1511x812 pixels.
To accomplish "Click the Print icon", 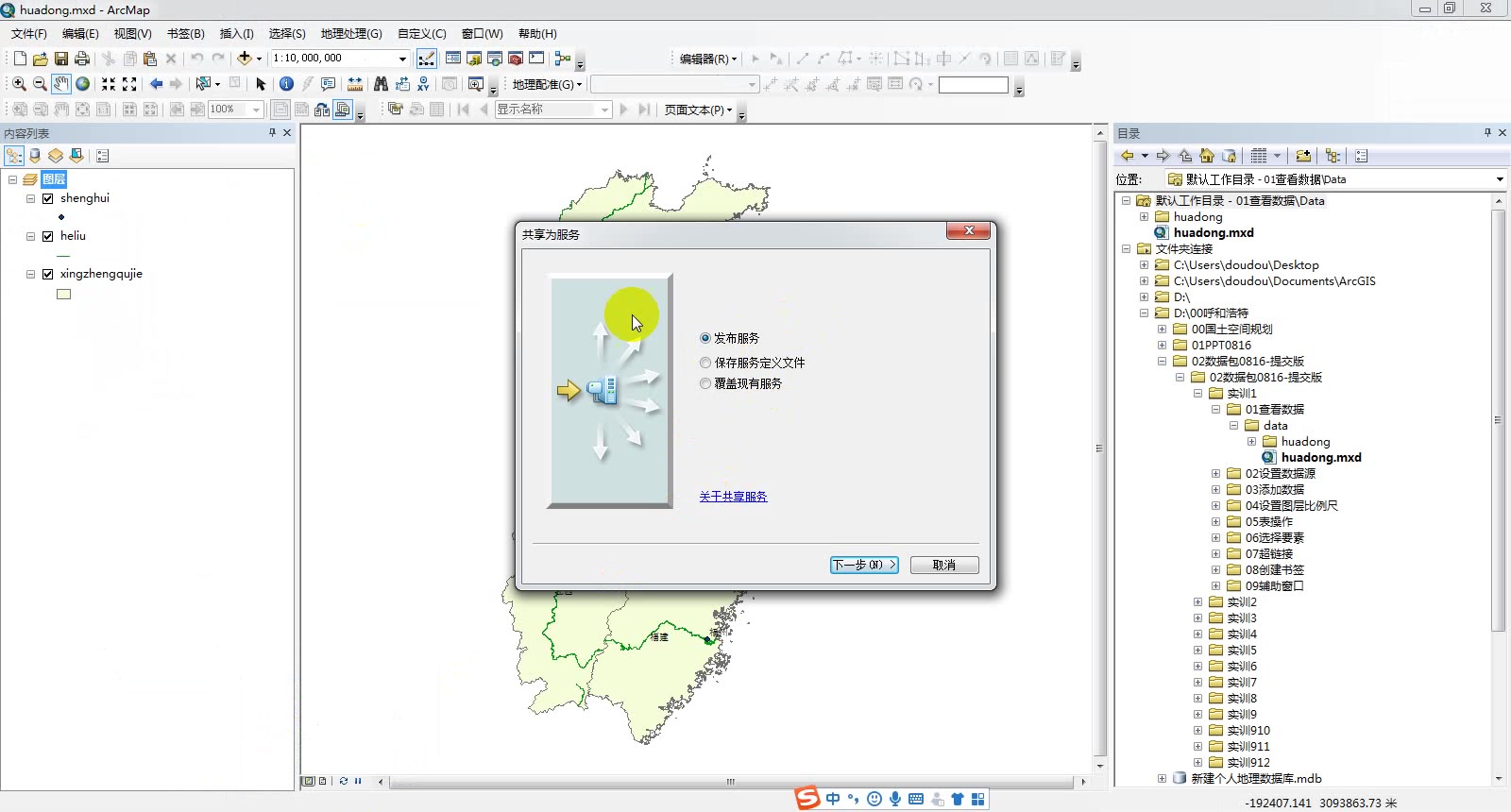I will click(82, 59).
